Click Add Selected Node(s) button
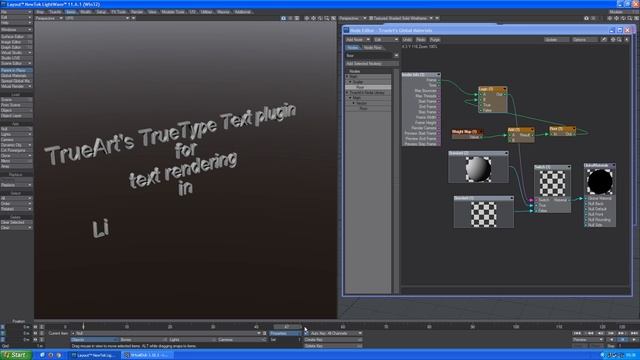Screen dimensions: 640x360 [x=372, y=64]
